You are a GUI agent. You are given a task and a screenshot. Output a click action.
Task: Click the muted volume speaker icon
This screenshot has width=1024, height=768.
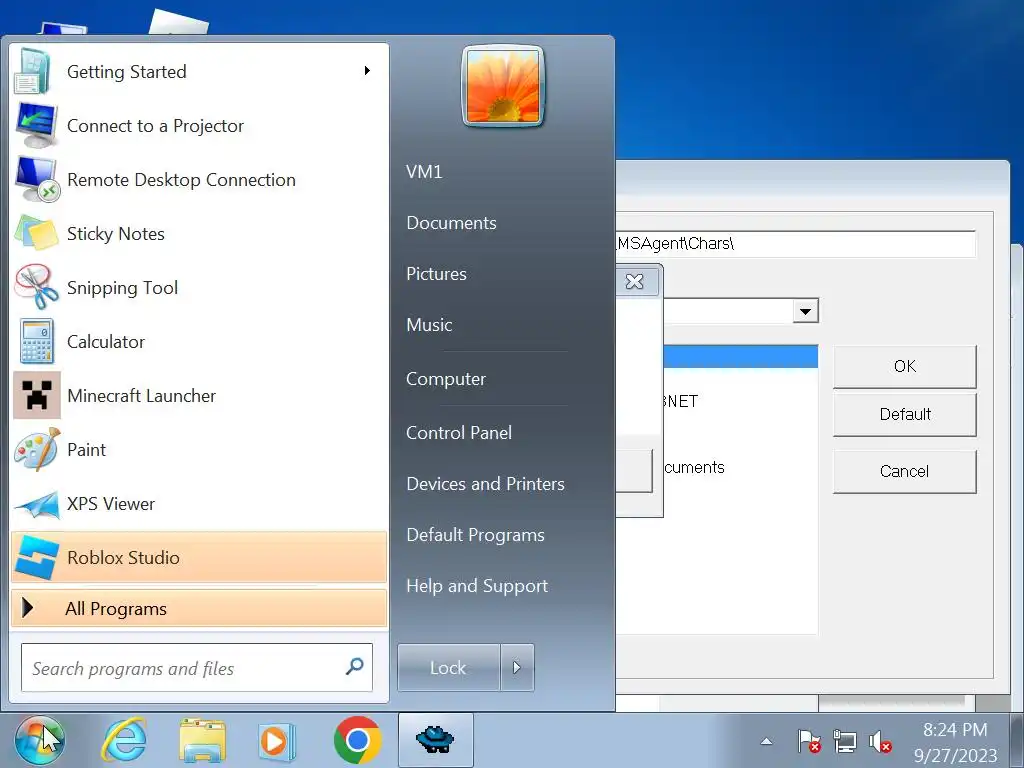coord(880,742)
